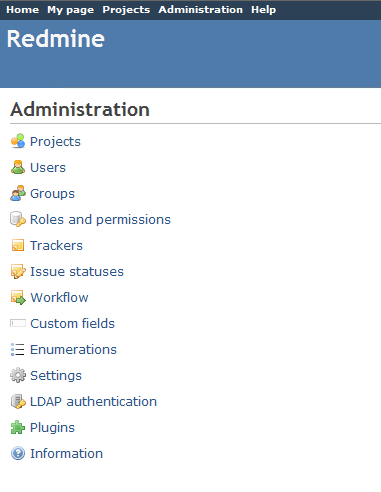Open the Roles and permissions link
This screenshot has height=492, width=381.
click(x=100, y=220)
